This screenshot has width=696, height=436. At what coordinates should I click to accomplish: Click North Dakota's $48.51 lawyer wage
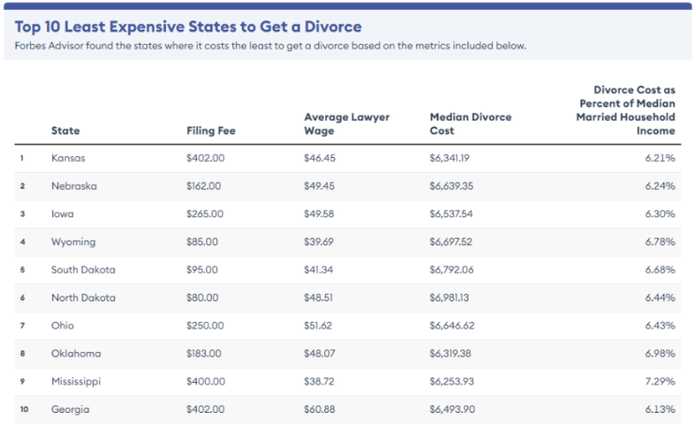point(318,298)
